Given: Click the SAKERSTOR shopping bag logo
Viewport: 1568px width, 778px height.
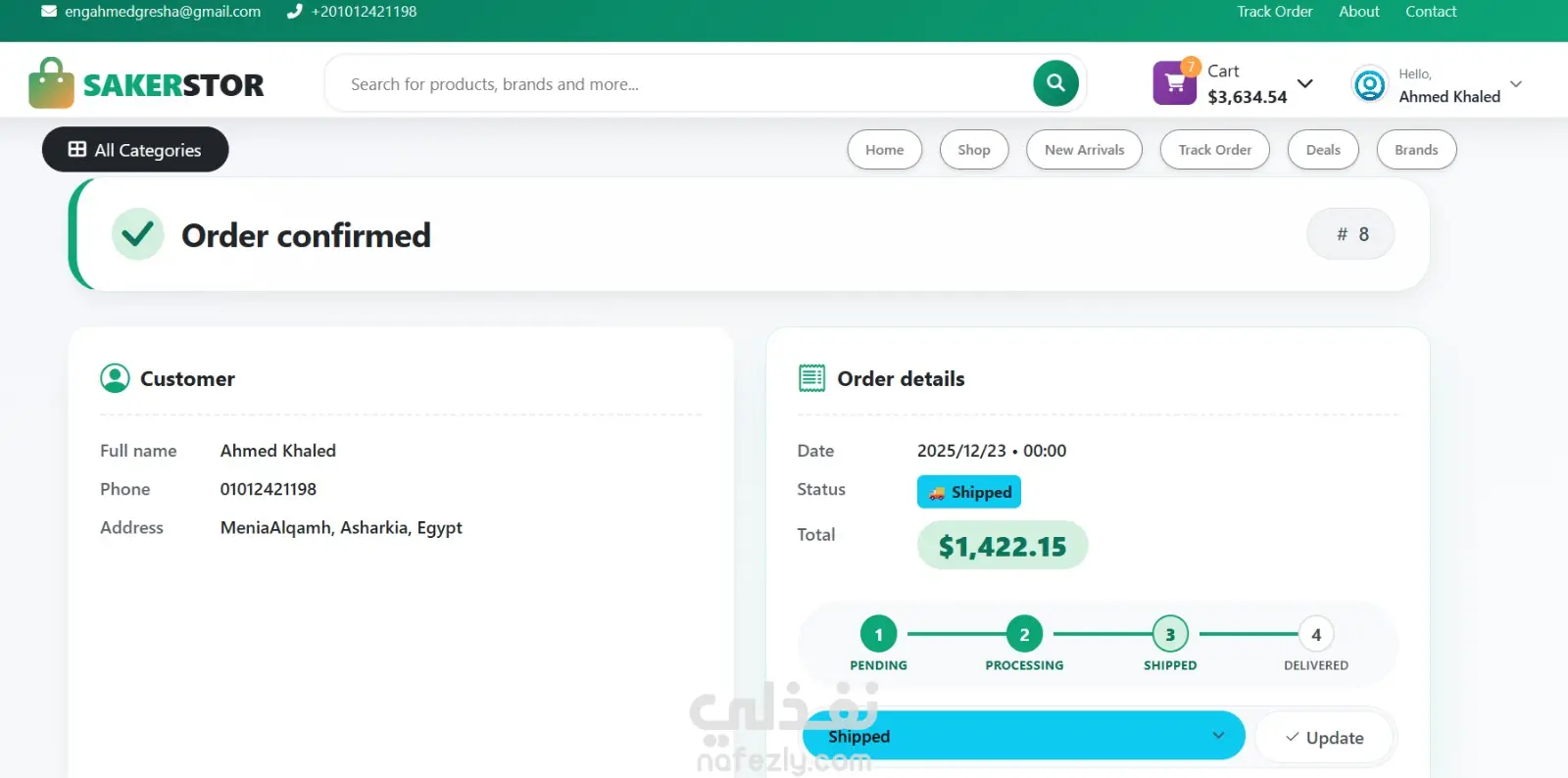Looking at the screenshot, I should click(51, 83).
